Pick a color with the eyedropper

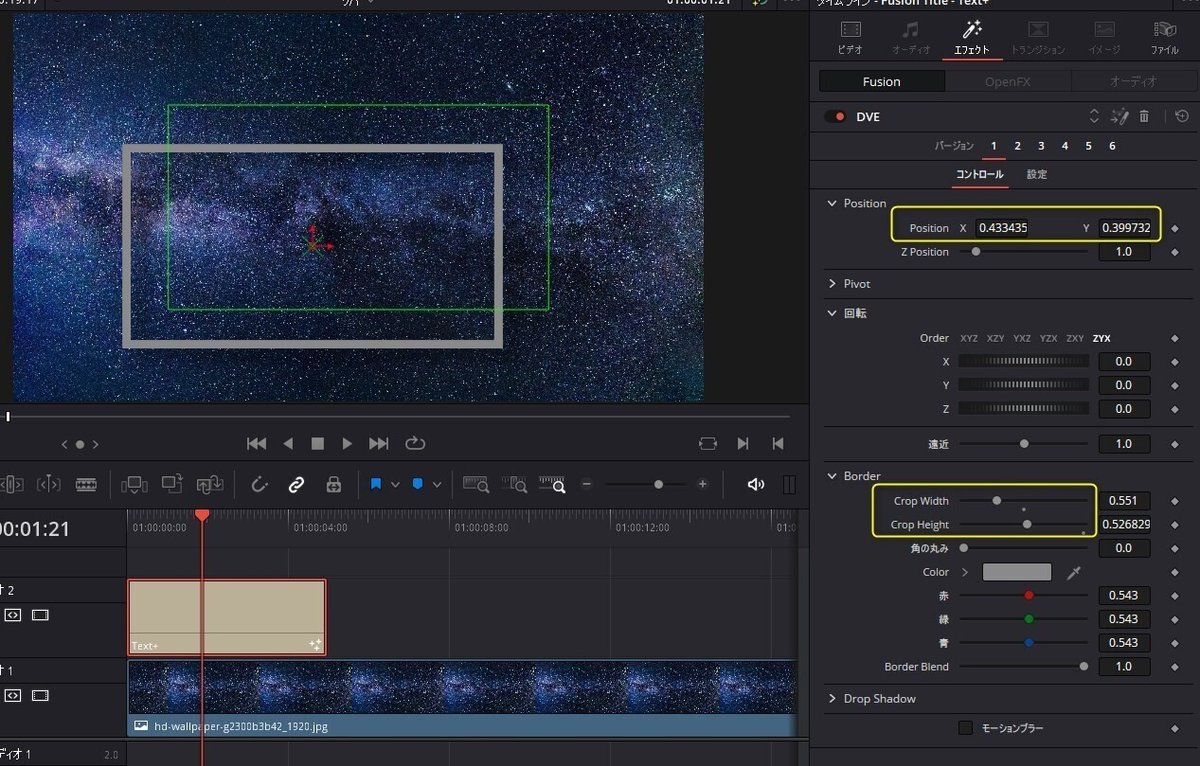tap(1075, 572)
